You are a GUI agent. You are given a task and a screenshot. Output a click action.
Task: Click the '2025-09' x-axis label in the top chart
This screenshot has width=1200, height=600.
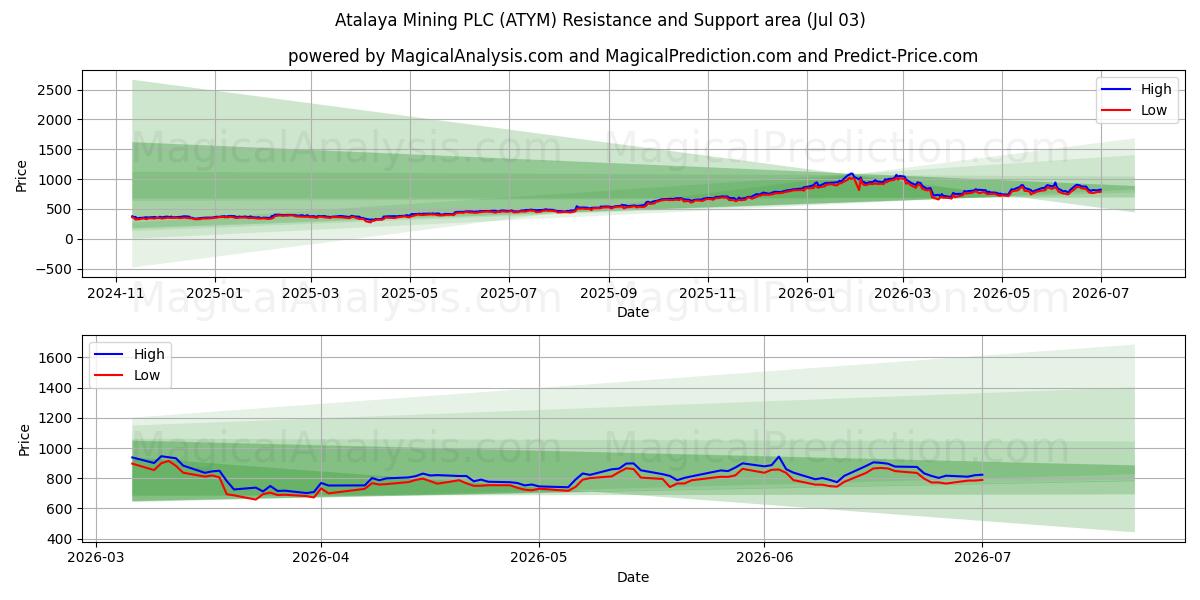pyautogui.click(x=608, y=294)
